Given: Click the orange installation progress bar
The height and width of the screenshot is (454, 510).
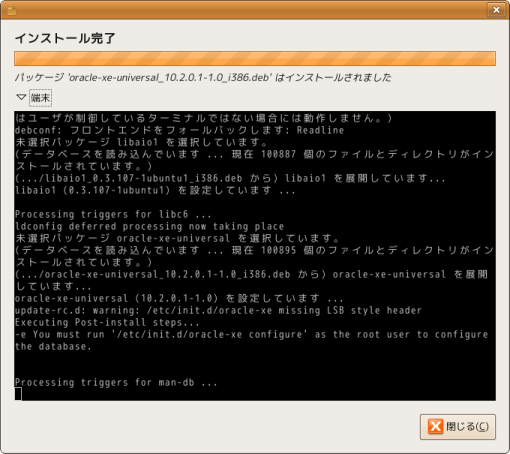Looking at the screenshot, I should [255, 59].
